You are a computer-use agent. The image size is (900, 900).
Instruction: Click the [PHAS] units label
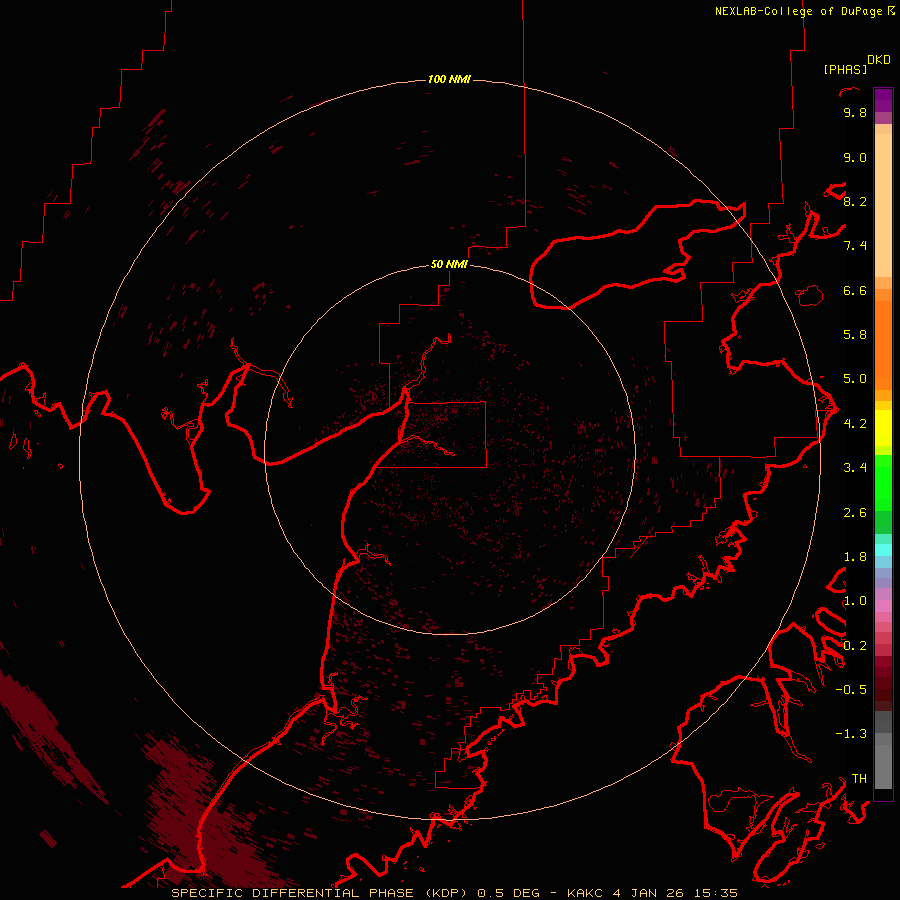(845, 70)
